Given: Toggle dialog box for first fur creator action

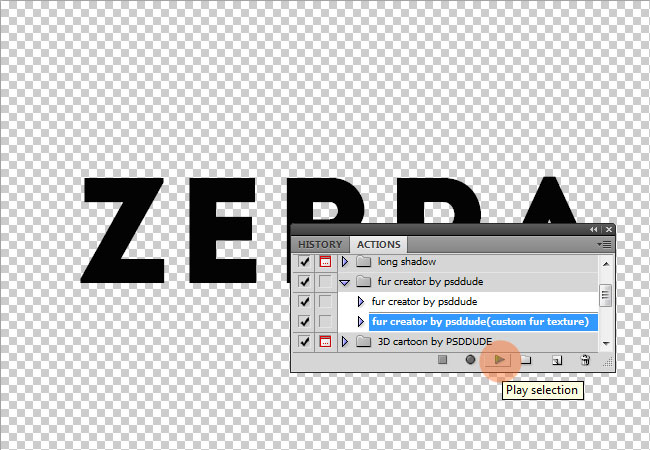Looking at the screenshot, I should click(x=325, y=302).
